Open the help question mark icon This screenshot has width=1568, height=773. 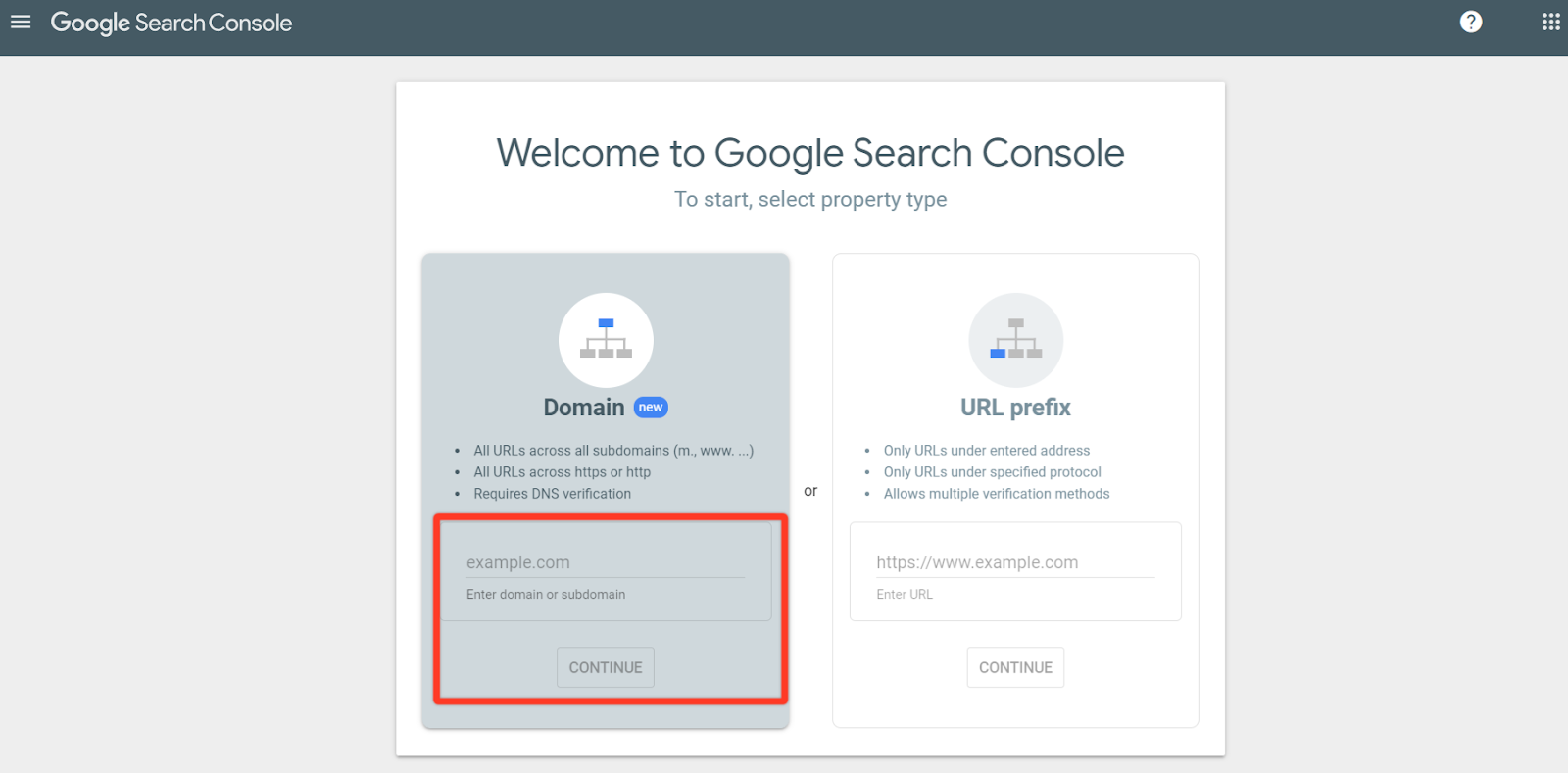tap(1471, 22)
